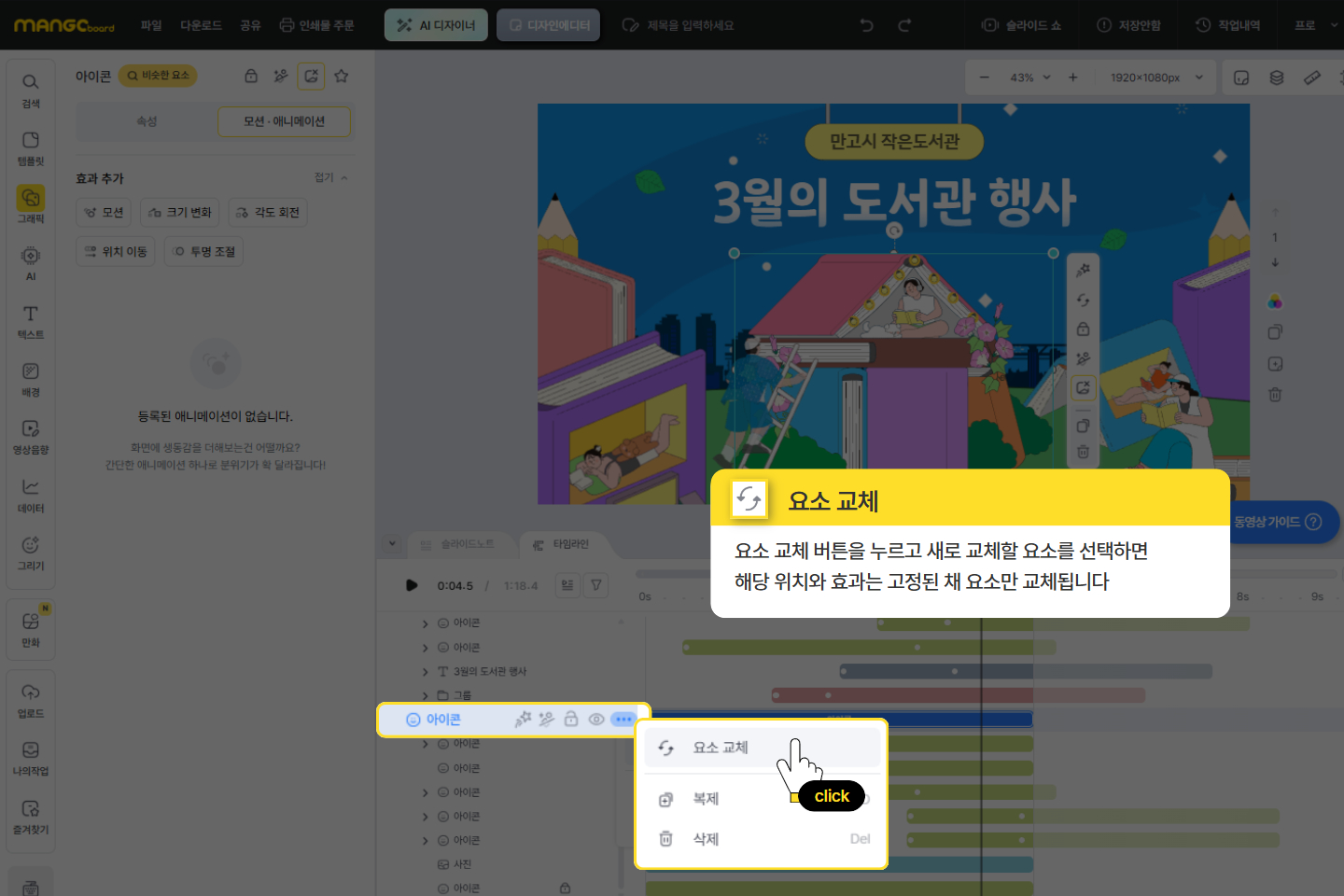Click the timeline filter funnel icon
The height and width of the screenshot is (896, 1344).
595,585
